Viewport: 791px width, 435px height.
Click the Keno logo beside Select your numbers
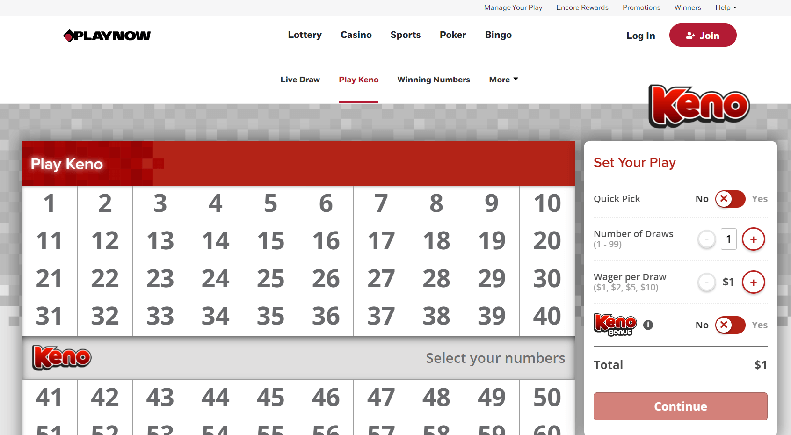[62, 357]
